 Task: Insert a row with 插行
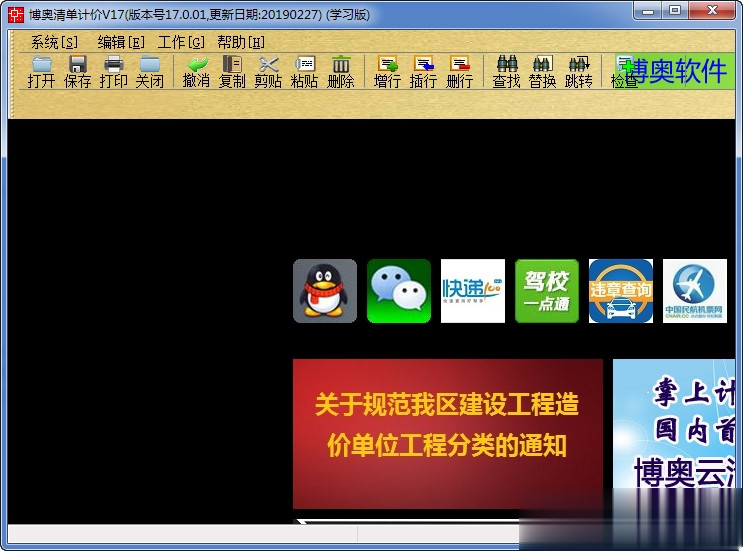point(423,72)
